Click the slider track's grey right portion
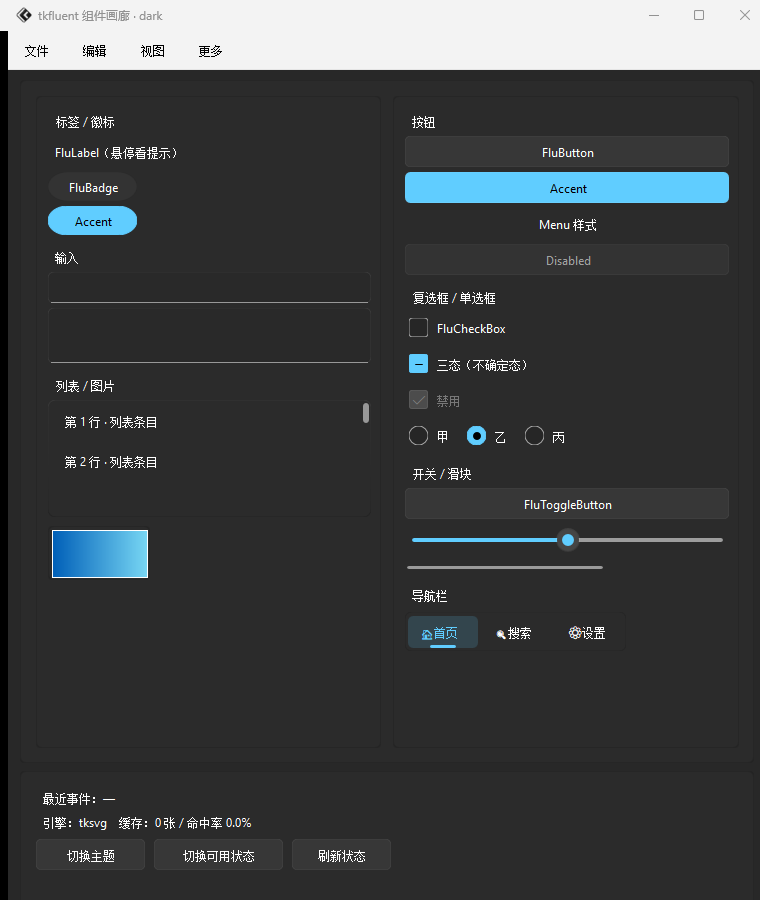The width and height of the screenshot is (760, 900). 649,540
